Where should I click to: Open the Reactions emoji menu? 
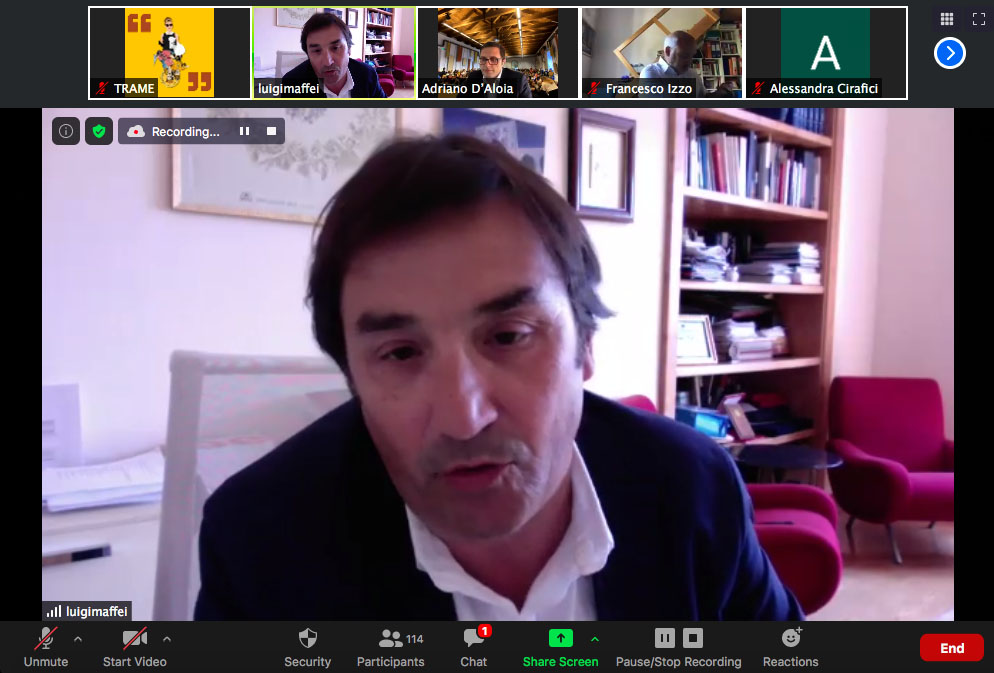791,647
